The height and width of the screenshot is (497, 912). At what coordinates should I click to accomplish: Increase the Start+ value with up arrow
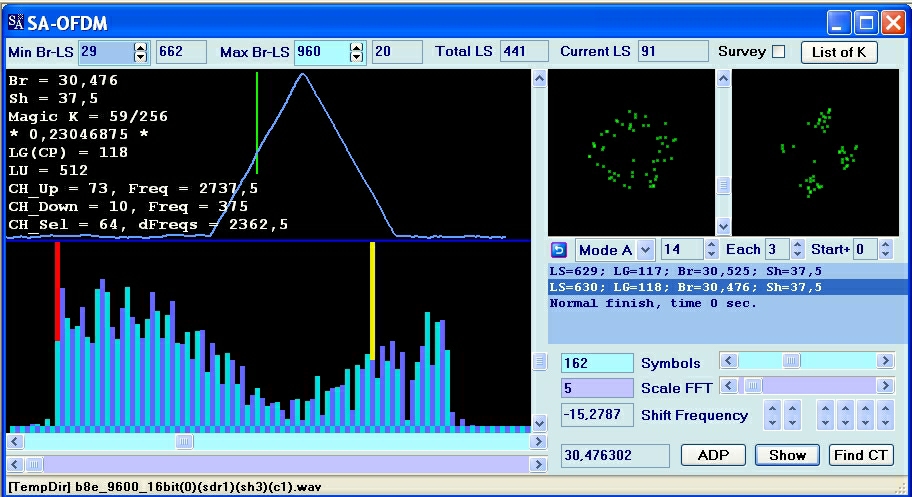pyautogui.click(x=885, y=245)
